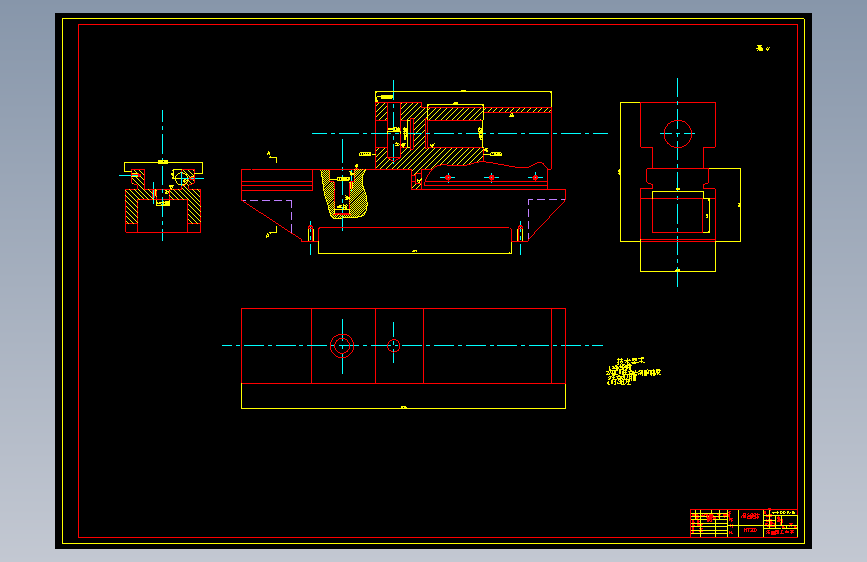Click the leftmost red bolt hole in the row of three
The width and height of the screenshot is (867, 562).
(448, 178)
